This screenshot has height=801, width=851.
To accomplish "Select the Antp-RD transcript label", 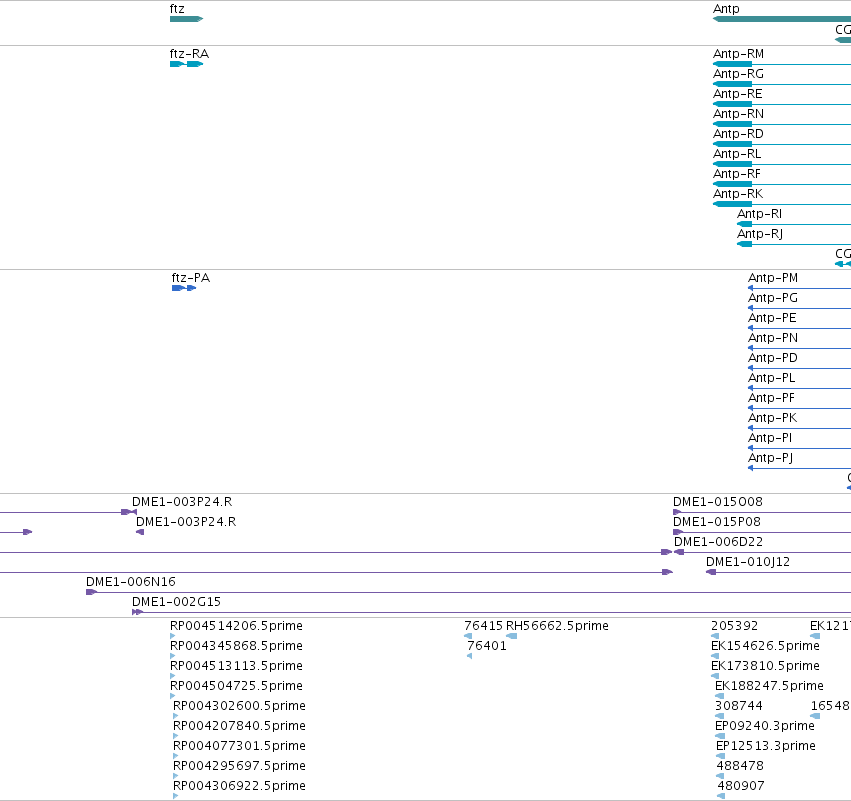I will coord(738,134).
